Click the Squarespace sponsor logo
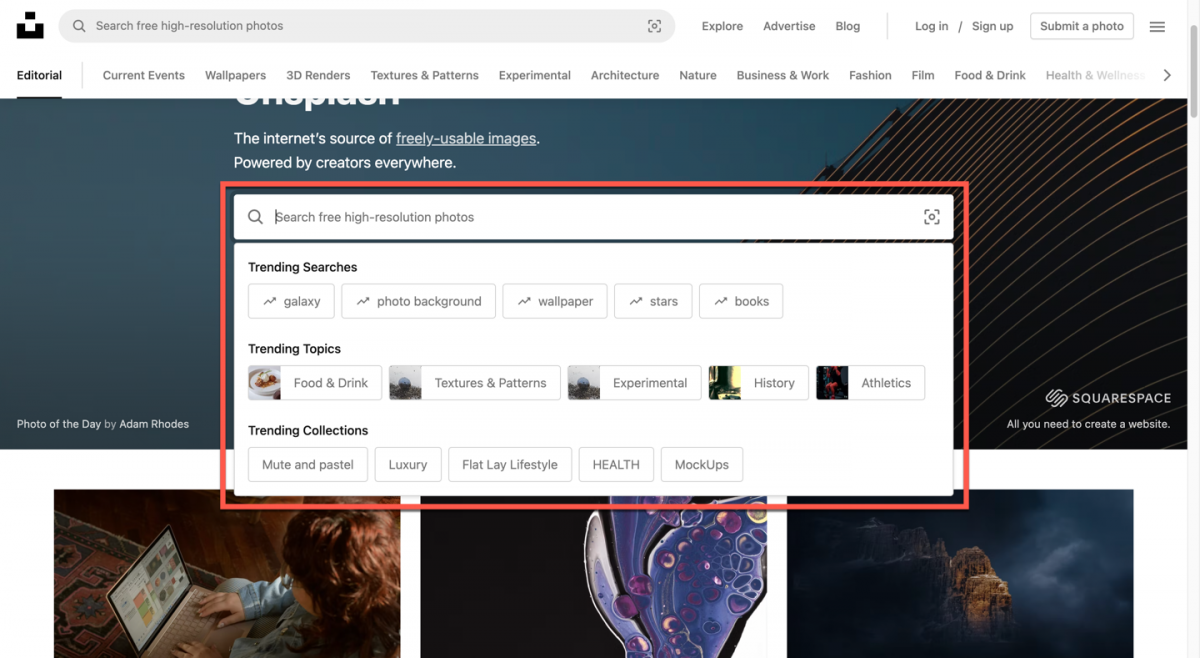The image size is (1200, 658). click(1108, 398)
